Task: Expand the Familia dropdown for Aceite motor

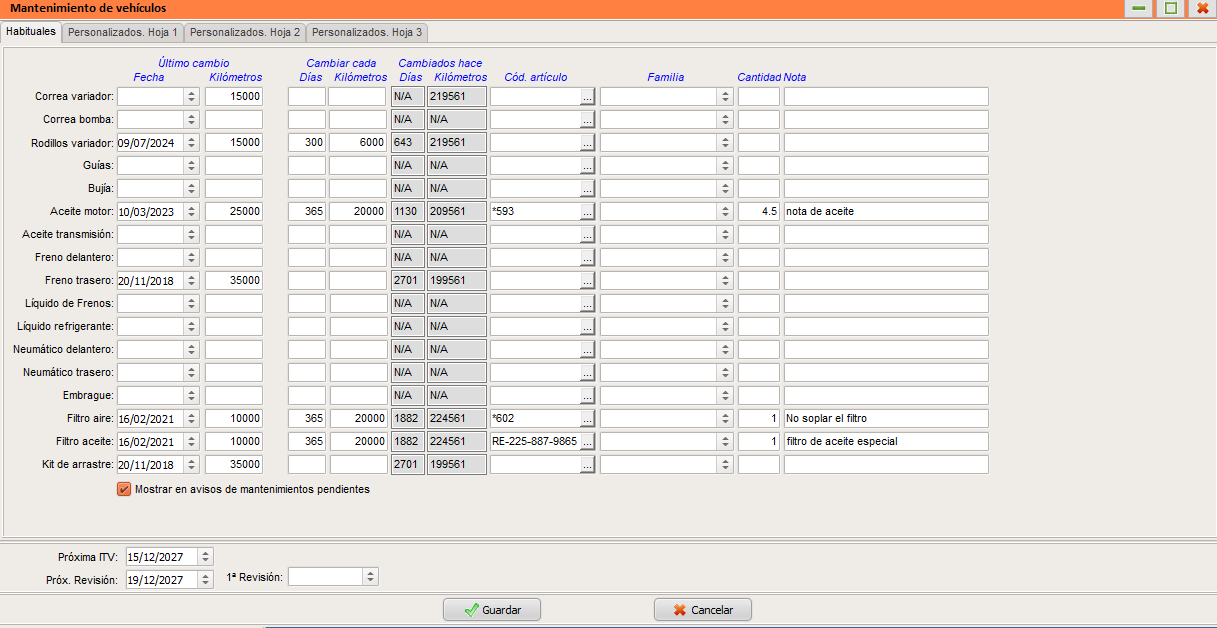Action: coord(725,212)
